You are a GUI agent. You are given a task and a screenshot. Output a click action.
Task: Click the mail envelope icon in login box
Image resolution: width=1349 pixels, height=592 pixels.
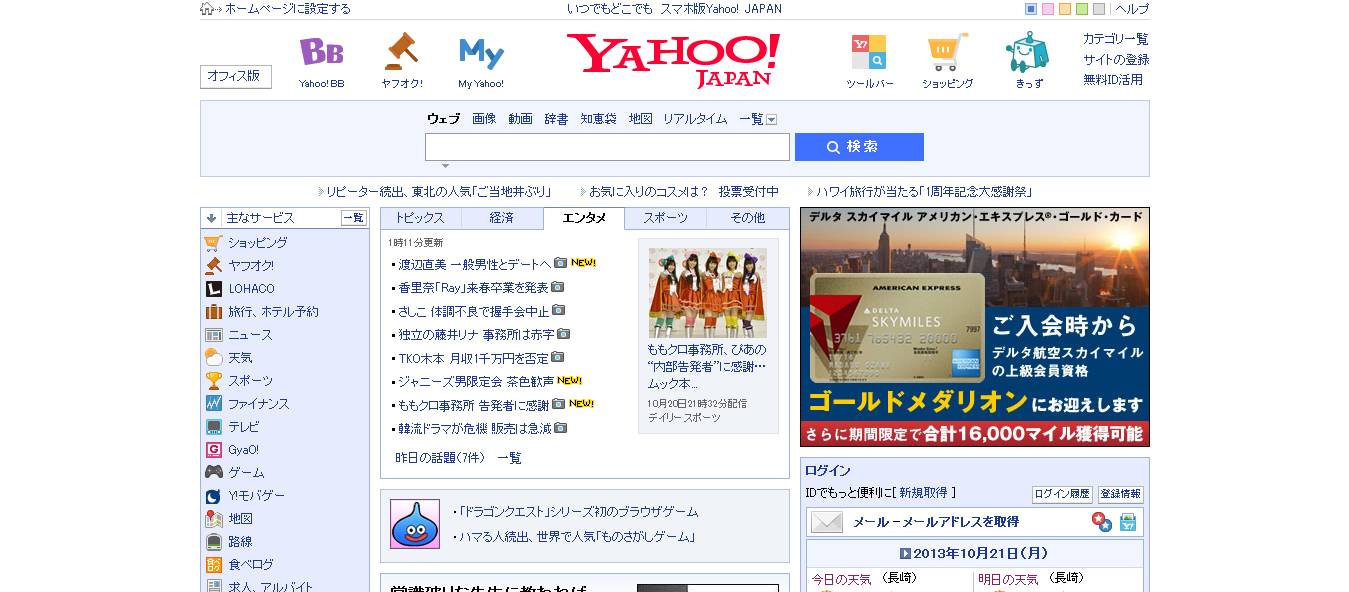(827, 522)
